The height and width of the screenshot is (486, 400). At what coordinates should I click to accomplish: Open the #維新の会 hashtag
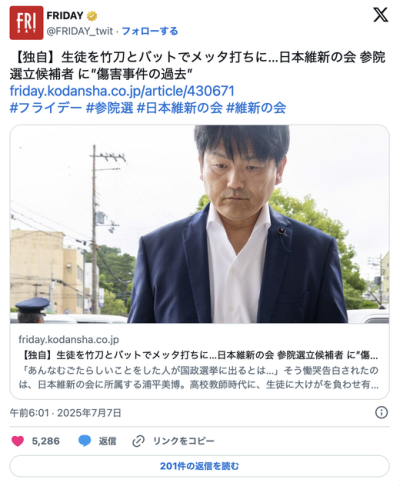(x=256, y=108)
